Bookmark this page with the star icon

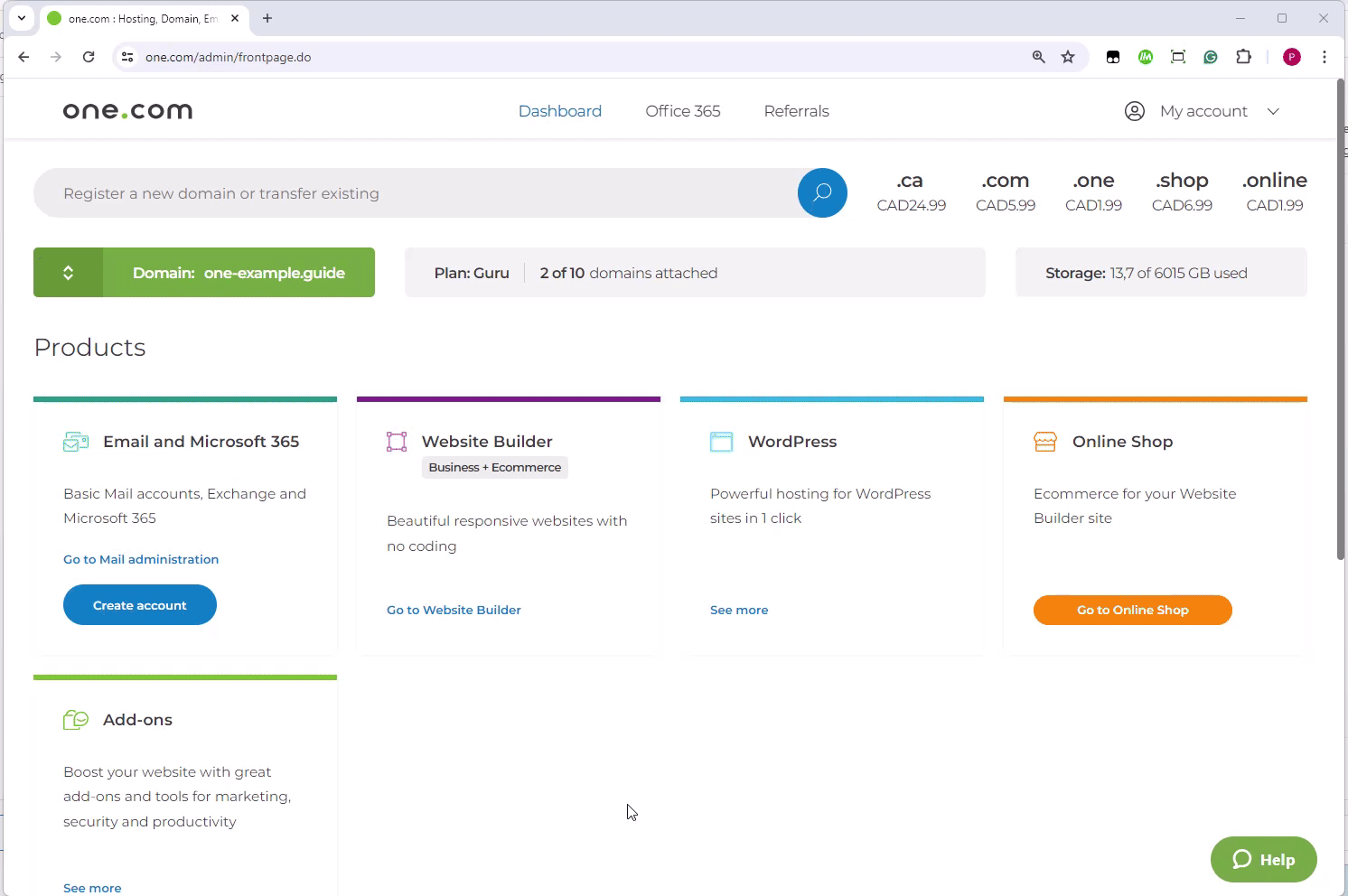[x=1068, y=57]
